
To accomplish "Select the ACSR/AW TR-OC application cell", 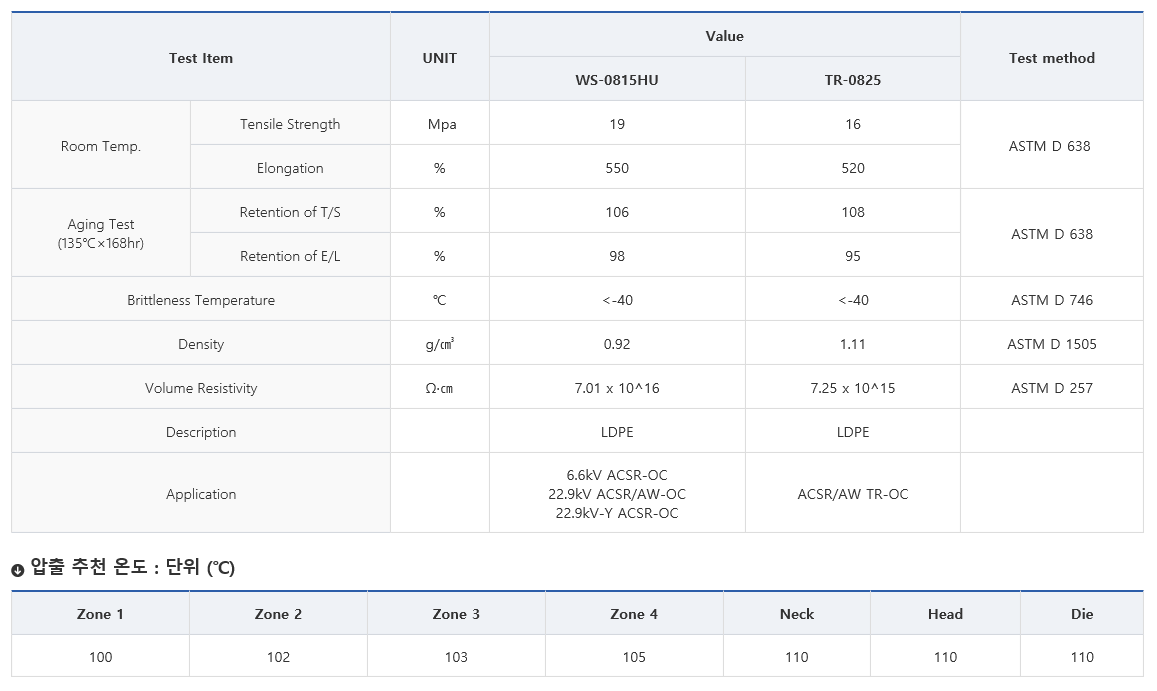I will [852, 494].
